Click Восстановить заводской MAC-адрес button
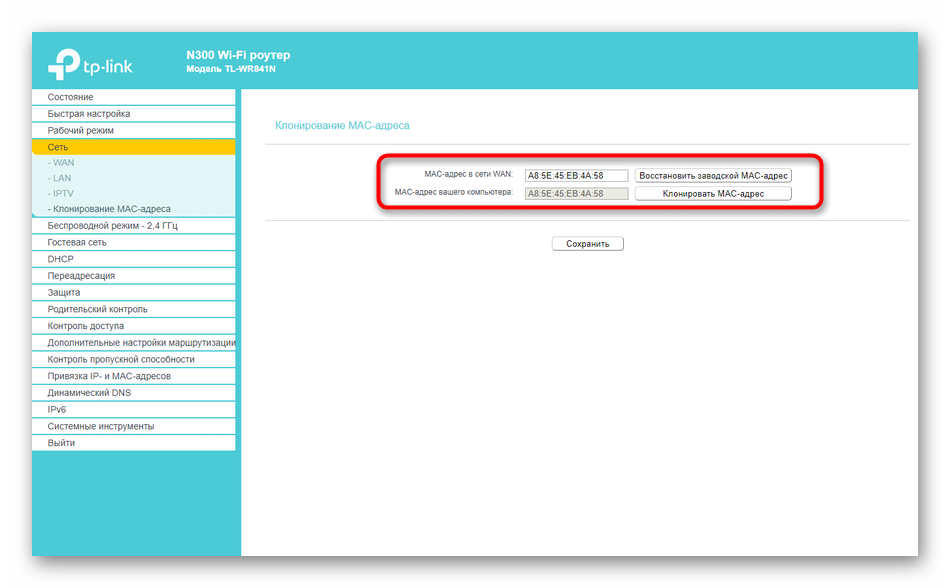The width and height of the screenshot is (950, 588). click(x=713, y=176)
